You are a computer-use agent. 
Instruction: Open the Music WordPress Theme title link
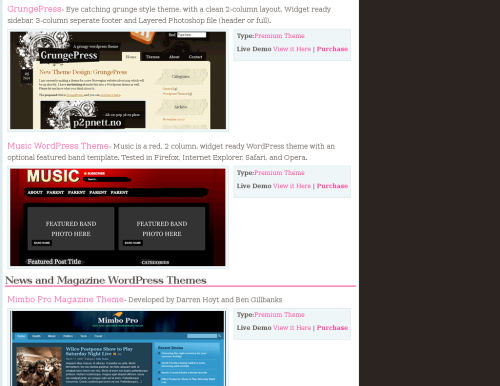pos(58,146)
